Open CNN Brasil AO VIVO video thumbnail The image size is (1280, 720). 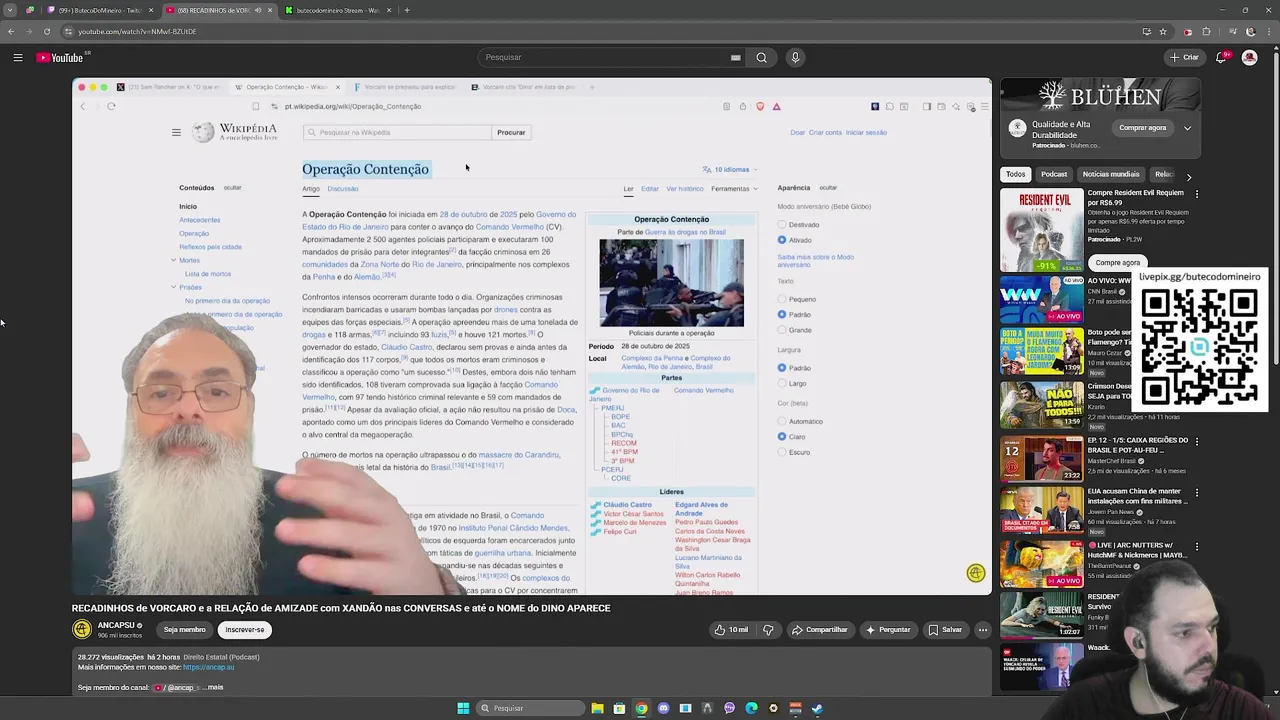coord(1041,299)
